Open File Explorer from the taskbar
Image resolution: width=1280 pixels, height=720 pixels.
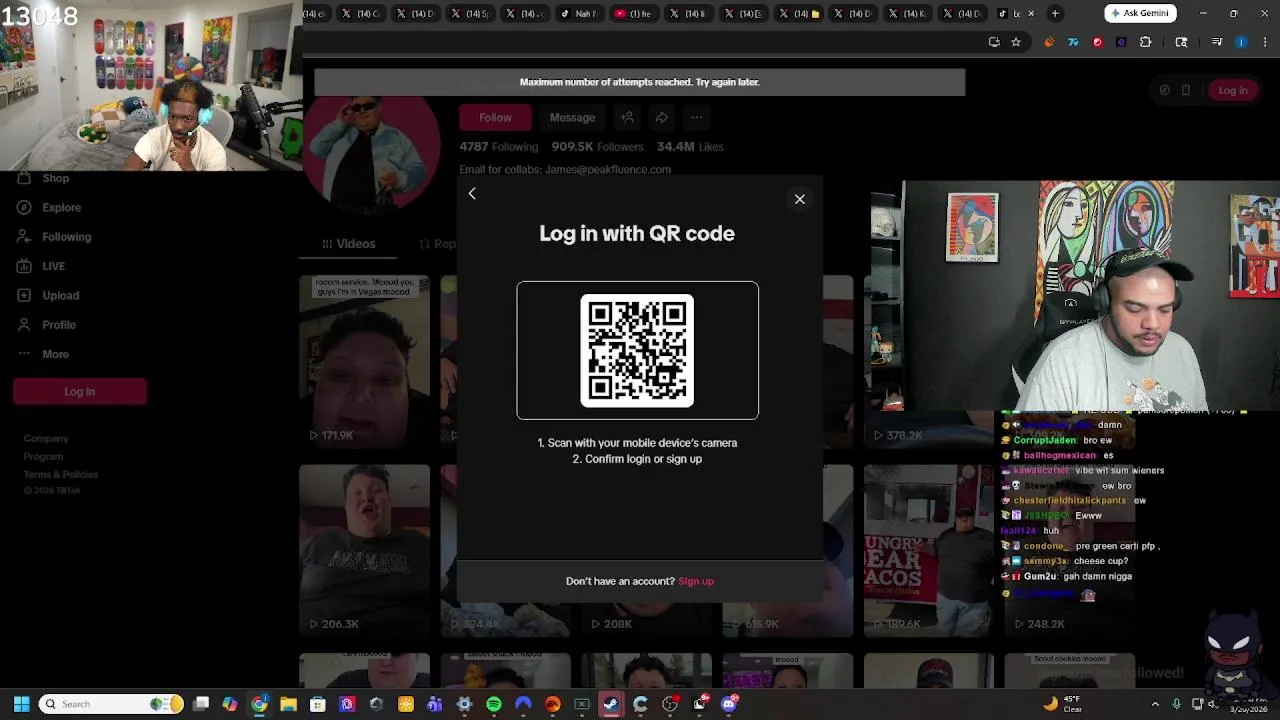point(288,704)
